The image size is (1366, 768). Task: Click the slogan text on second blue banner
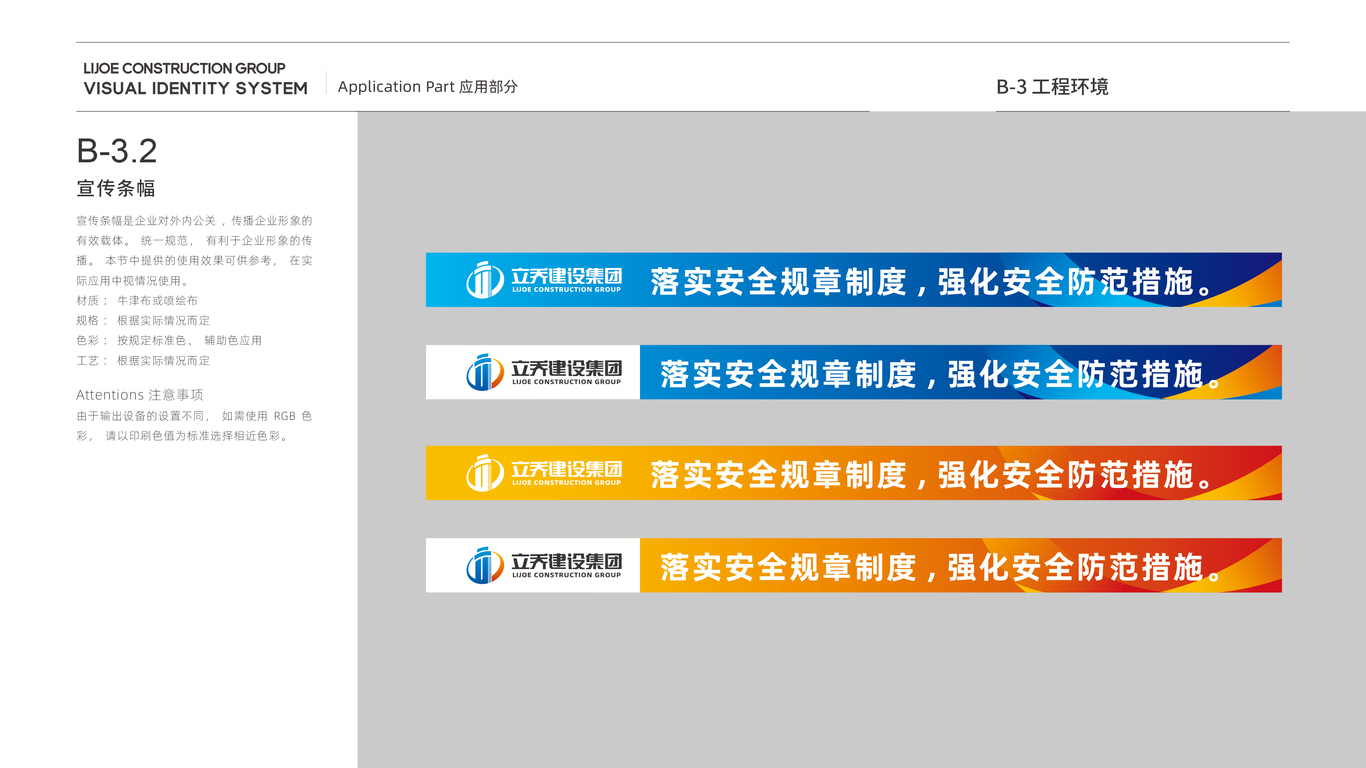942,374
